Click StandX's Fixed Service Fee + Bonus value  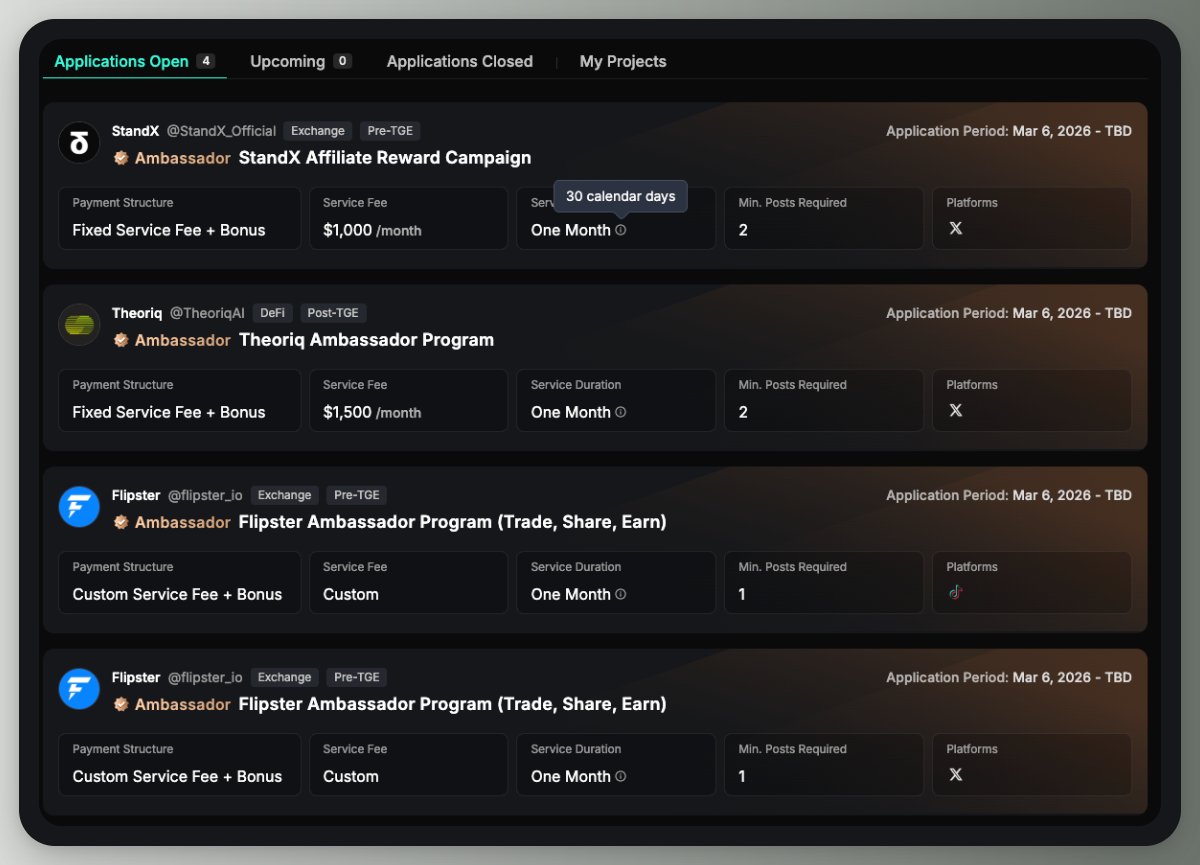click(169, 230)
